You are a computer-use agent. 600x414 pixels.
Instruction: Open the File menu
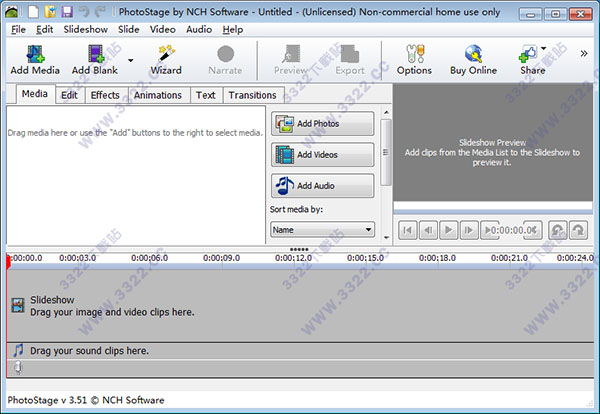18,29
